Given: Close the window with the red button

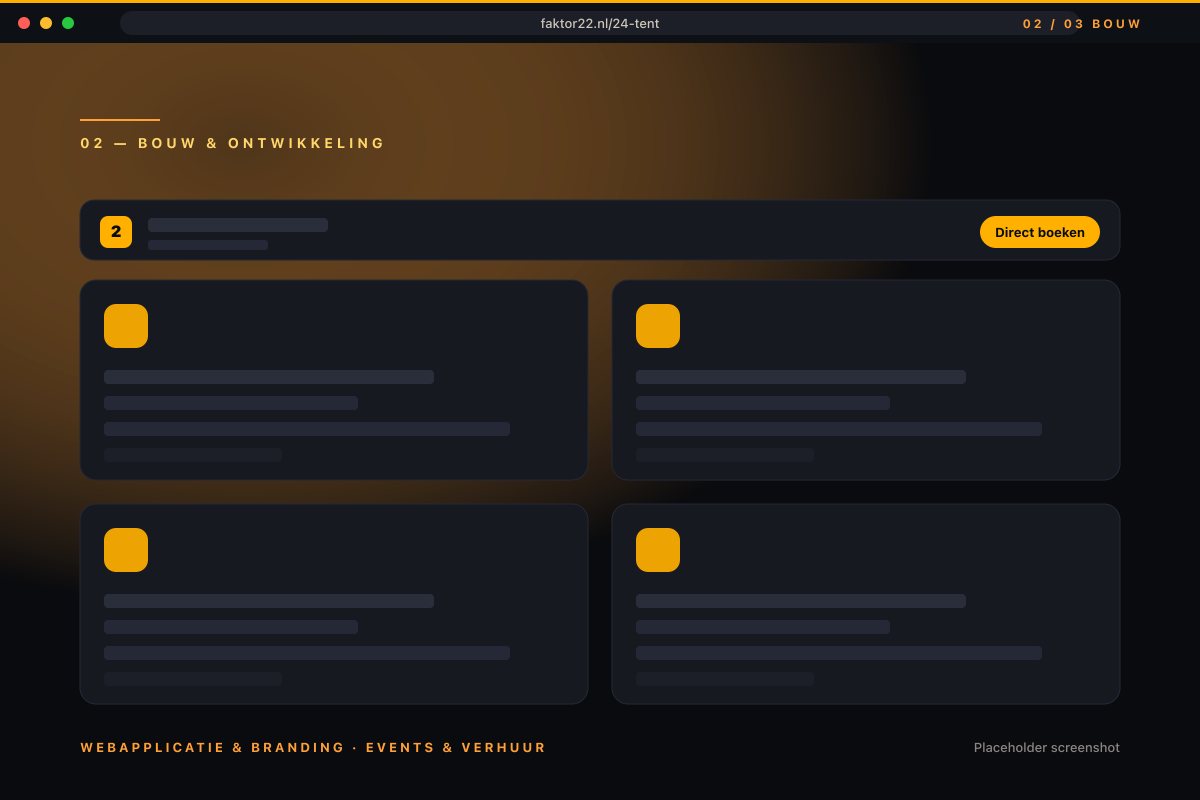Looking at the screenshot, I should click(x=24, y=23).
